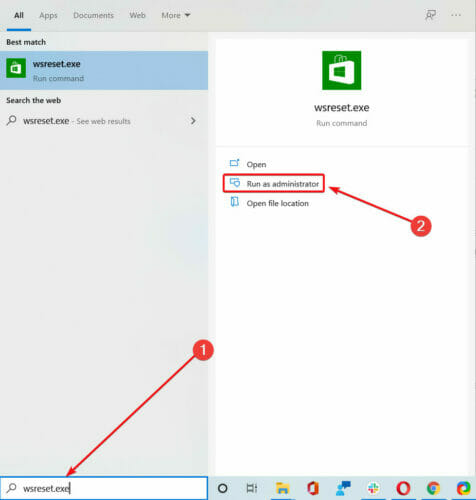Expand the More filter dropdown
Screen dimensions: 476x500
click(176, 15)
